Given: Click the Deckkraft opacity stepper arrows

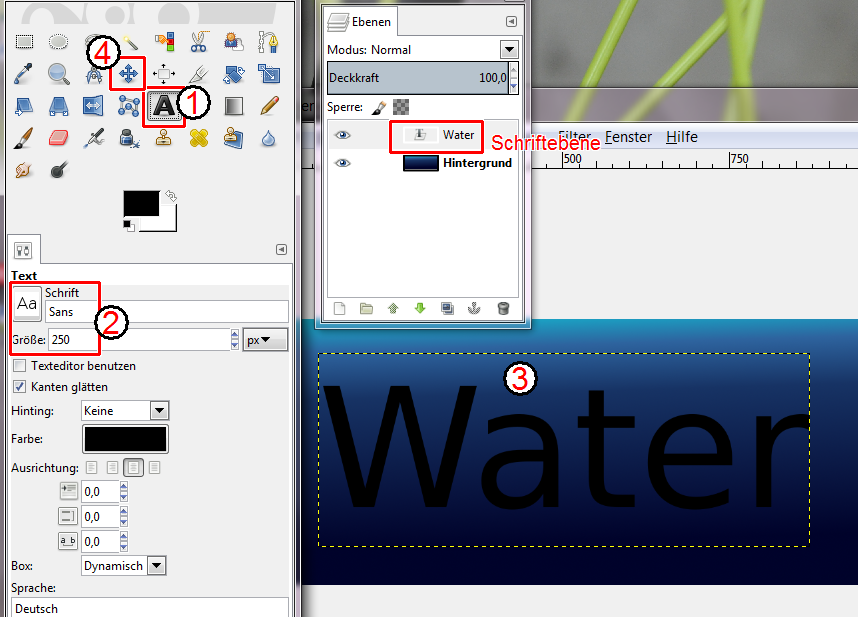Looking at the screenshot, I should pos(513,77).
